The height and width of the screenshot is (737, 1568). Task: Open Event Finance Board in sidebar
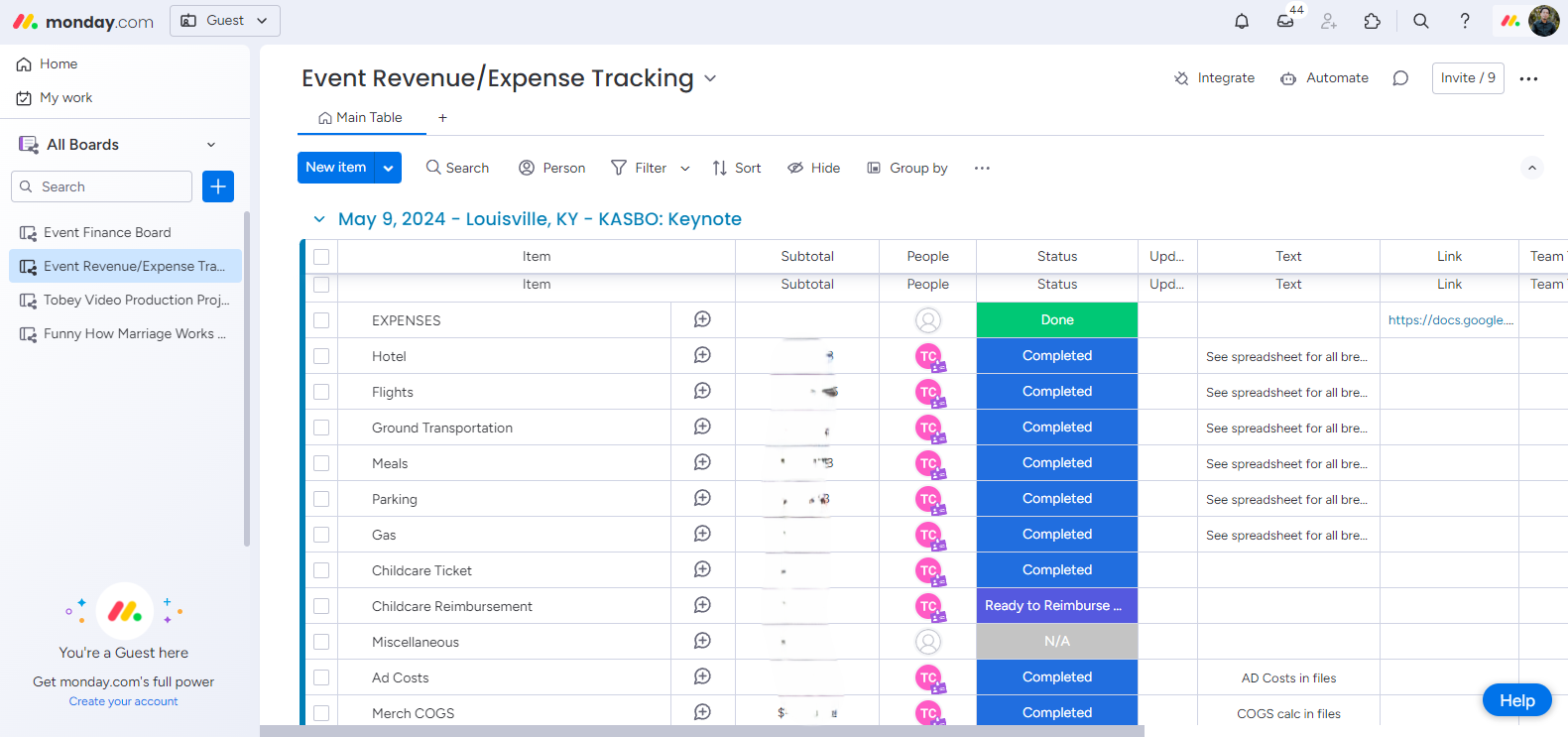tap(107, 232)
